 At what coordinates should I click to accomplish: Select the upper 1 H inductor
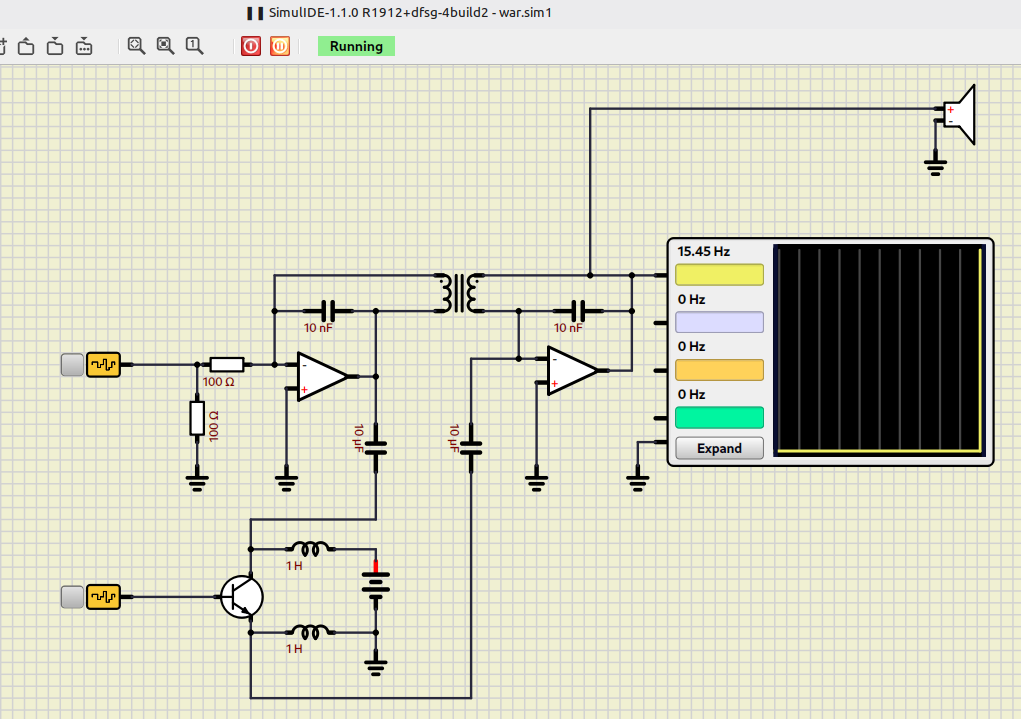pyautogui.click(x=311, y=548)
